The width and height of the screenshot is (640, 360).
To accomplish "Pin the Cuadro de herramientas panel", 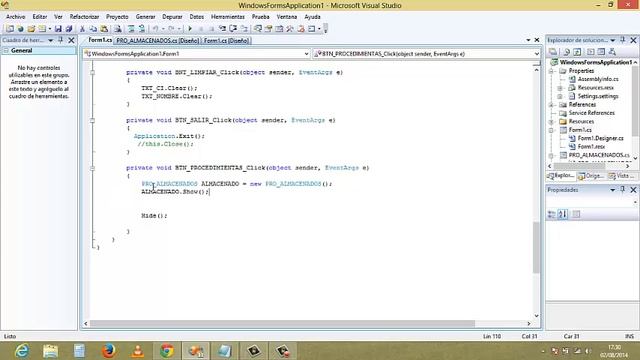I will click(61, 40).
